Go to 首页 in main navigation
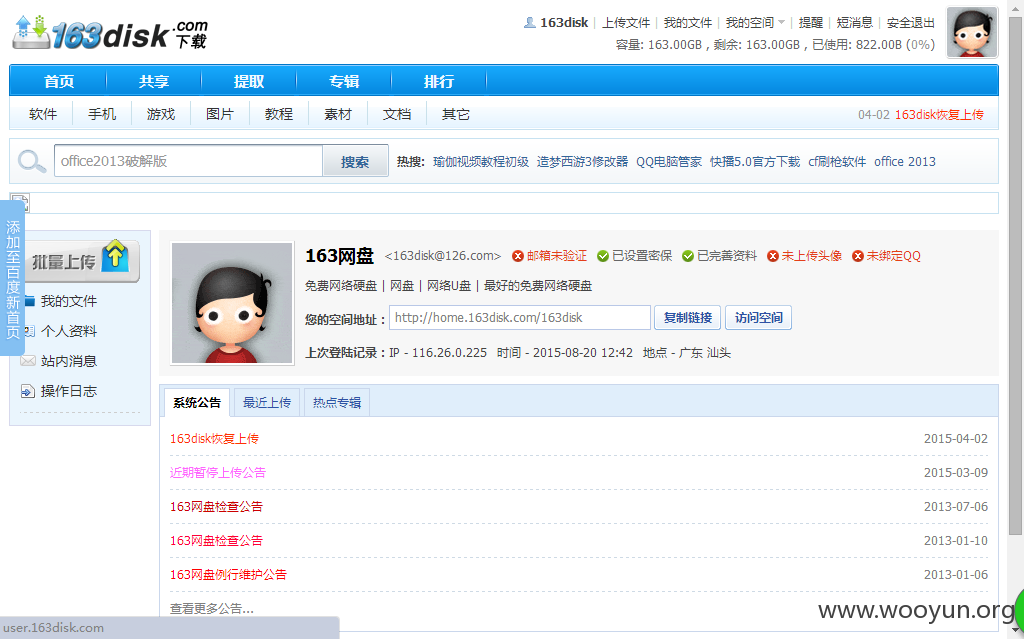The width and height of the screenshot is (1024, 639). pos(59,82)
